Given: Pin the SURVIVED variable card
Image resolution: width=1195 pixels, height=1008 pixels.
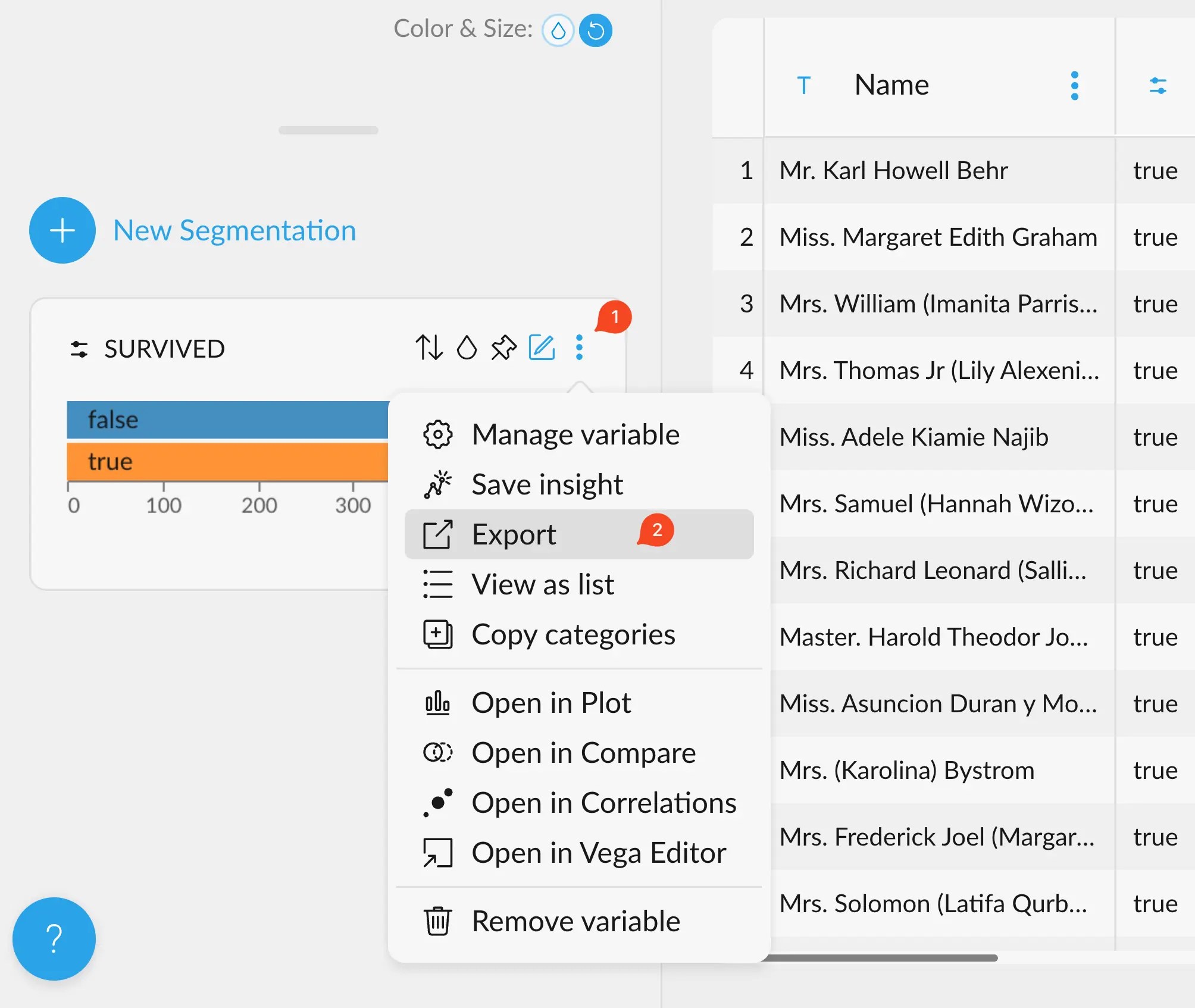Looking at the screenshot, I should pyautogui.click(x=503, y=348).
